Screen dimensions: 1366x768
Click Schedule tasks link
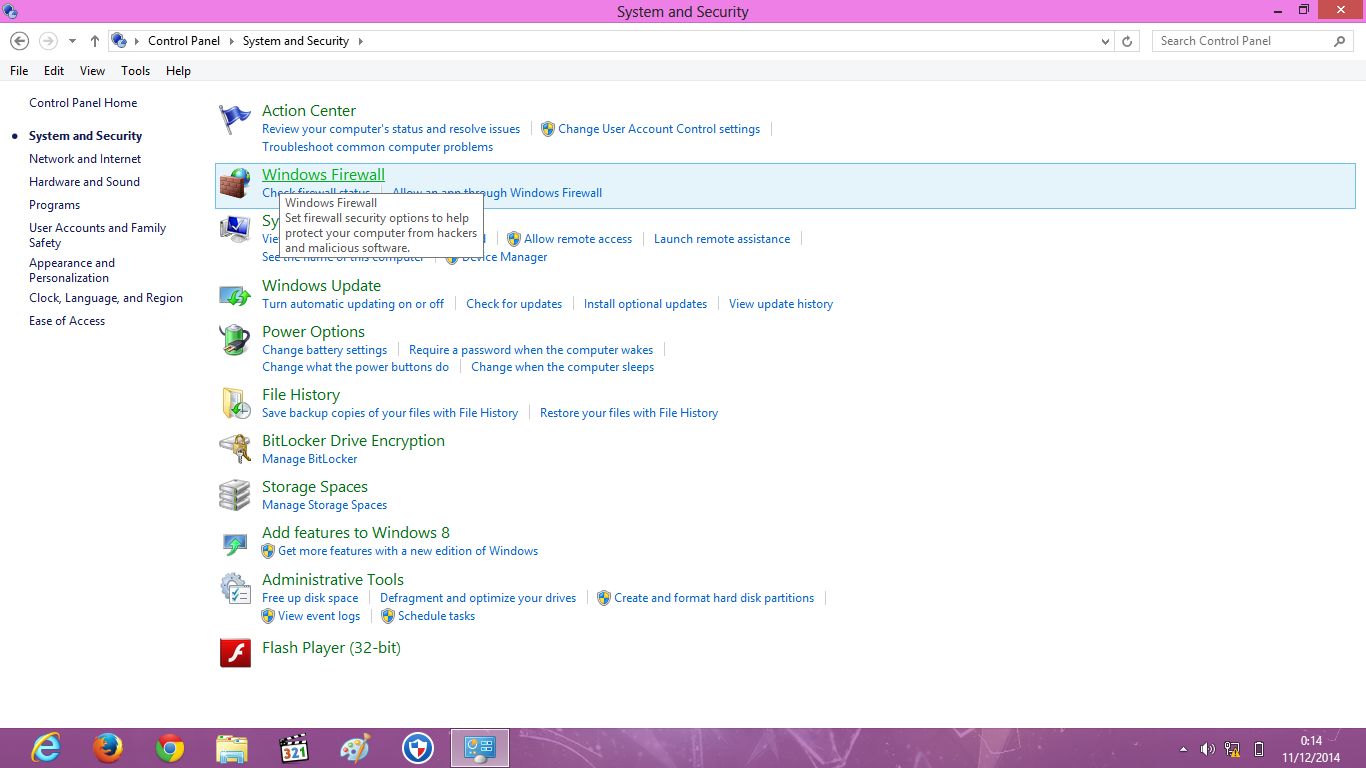(x=436, y=616)
